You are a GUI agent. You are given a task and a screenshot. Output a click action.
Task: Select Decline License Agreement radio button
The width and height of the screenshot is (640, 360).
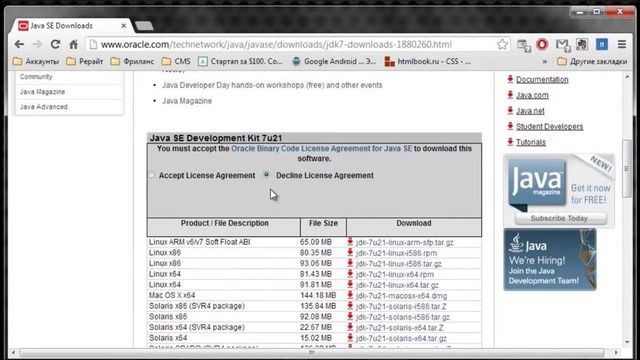[x=266, y=175]
